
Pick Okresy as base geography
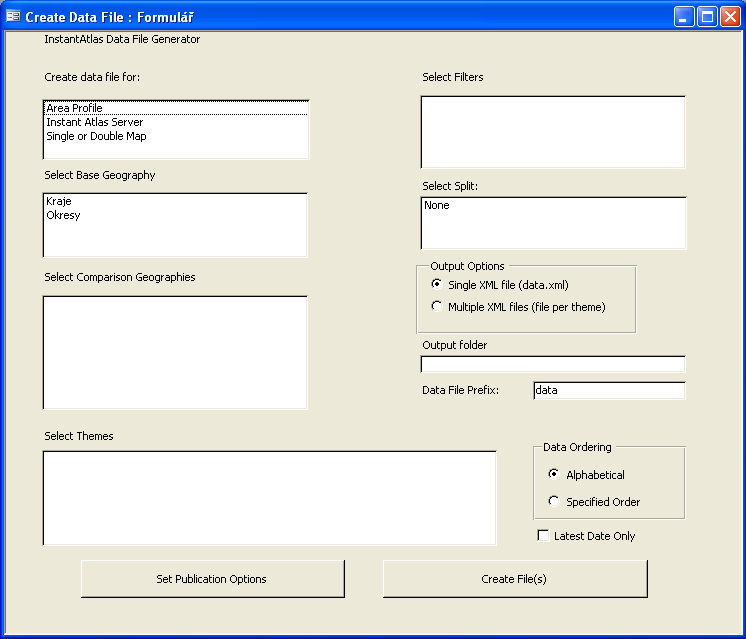[x=175, y=215]
